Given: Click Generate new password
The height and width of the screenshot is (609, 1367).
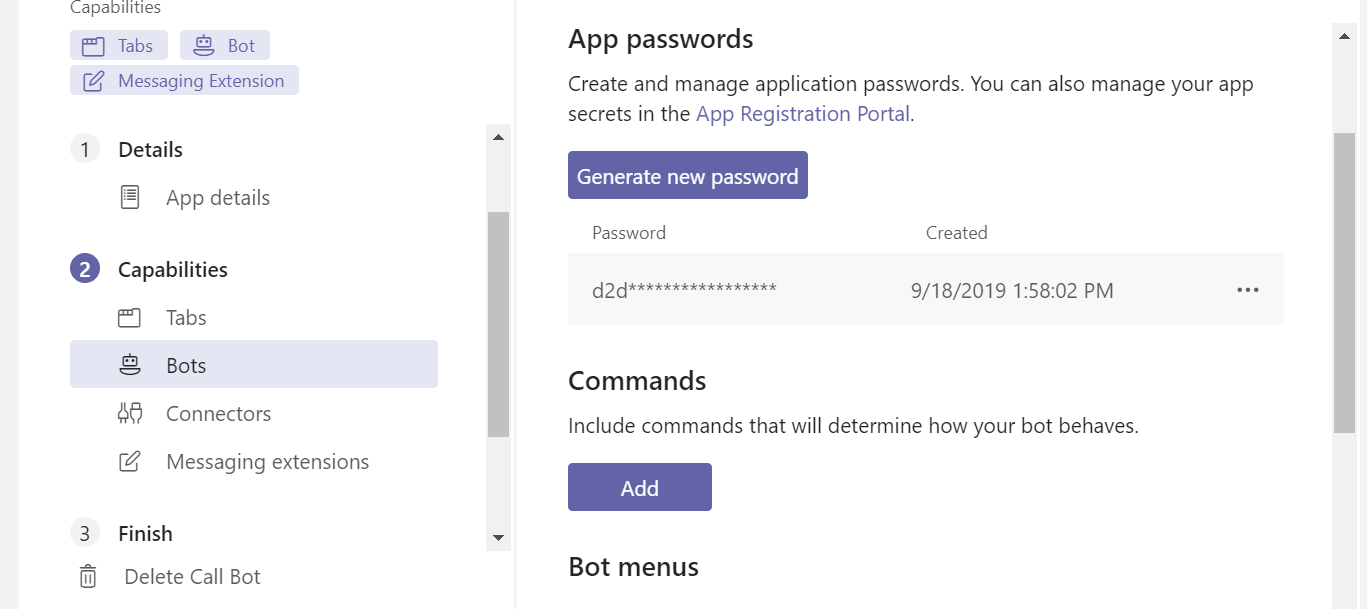Looking at the screenshot, I should tap(687, 174).
